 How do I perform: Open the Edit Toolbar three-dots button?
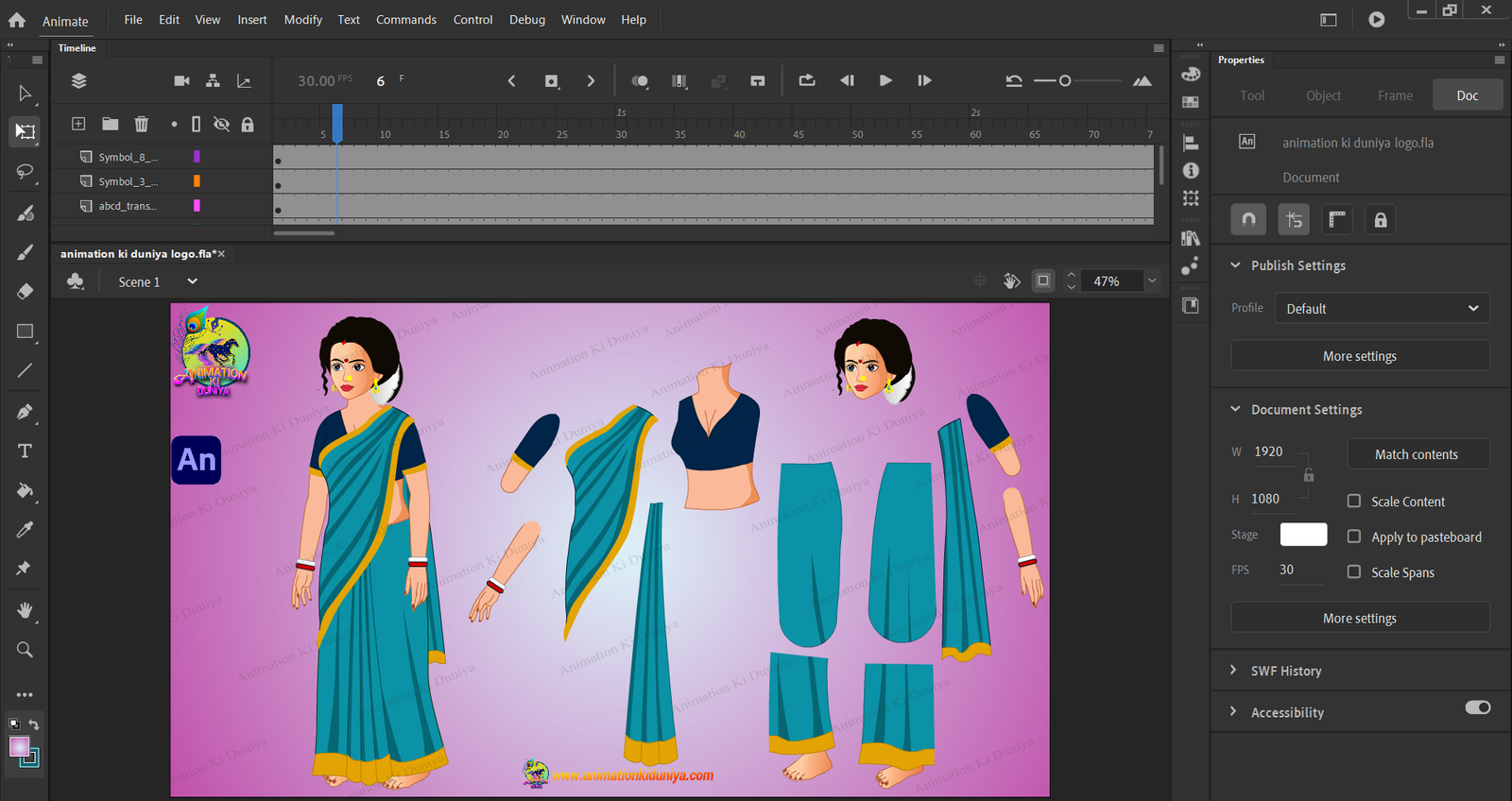coord(25,694)
